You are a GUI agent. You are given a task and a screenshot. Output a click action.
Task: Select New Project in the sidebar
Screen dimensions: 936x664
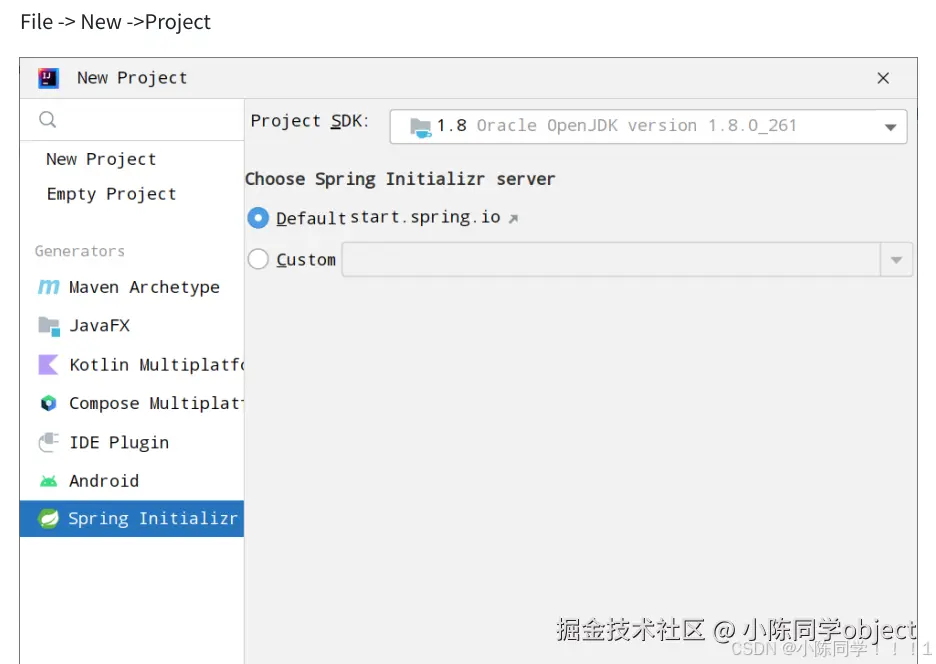(101, 159)
